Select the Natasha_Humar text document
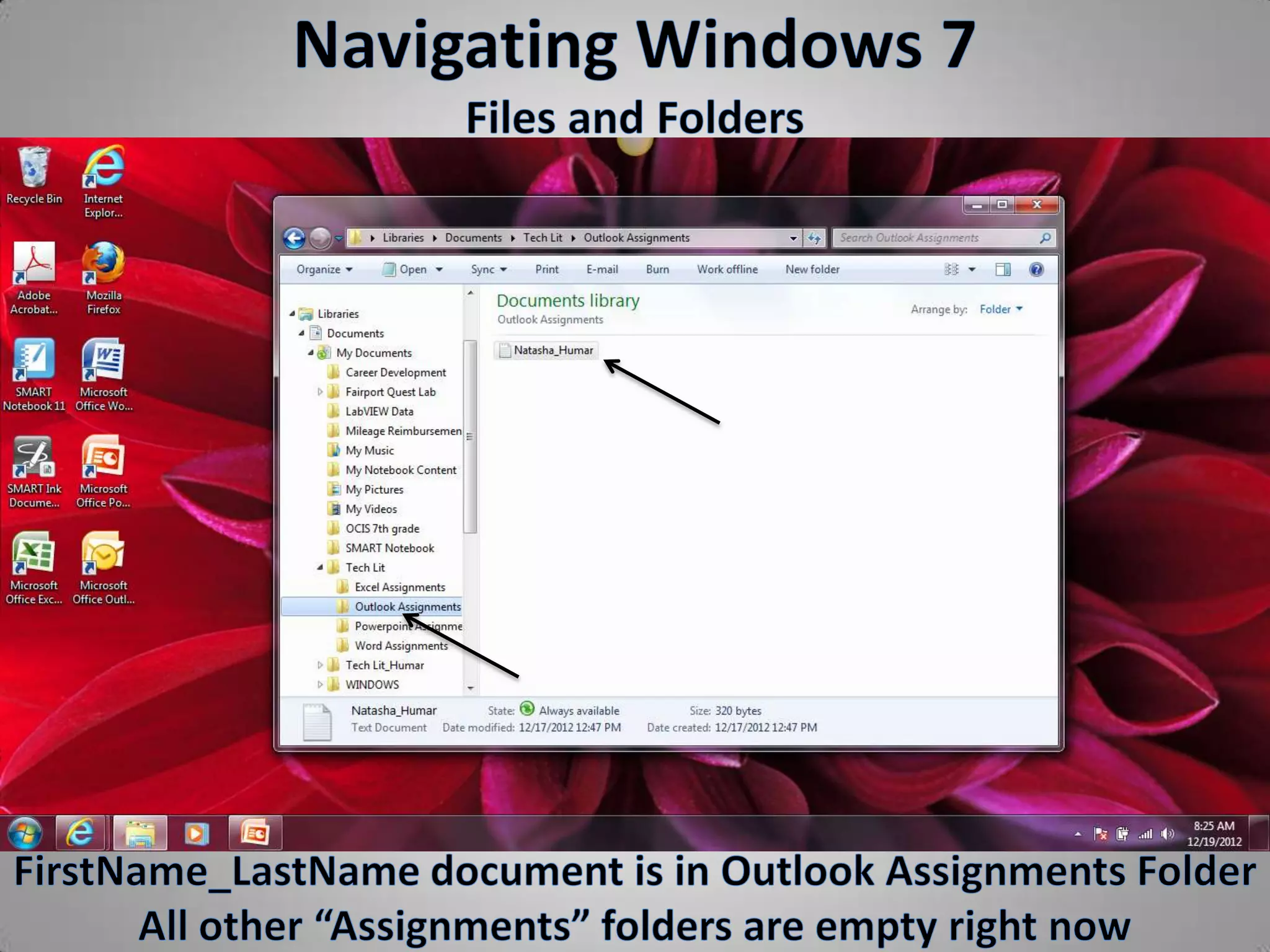This screenshot has height=952, width=1270. coord(553,350)
